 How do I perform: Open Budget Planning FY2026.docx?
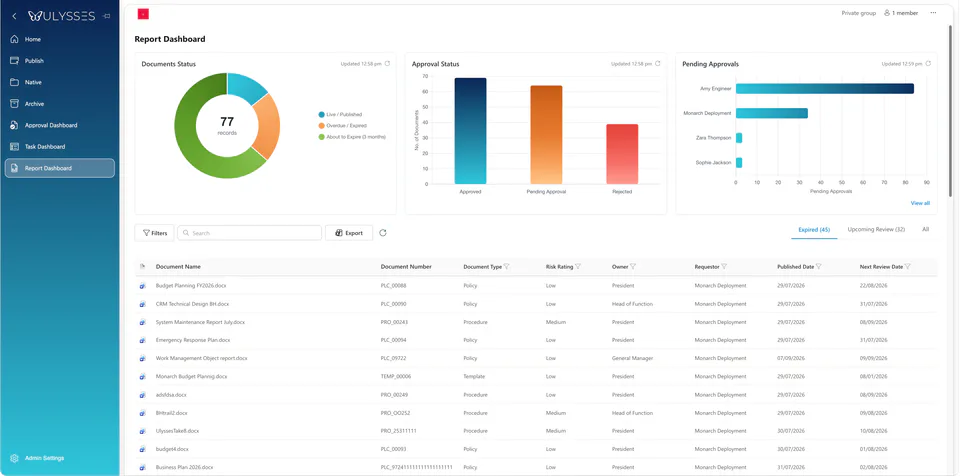[191, 286]
